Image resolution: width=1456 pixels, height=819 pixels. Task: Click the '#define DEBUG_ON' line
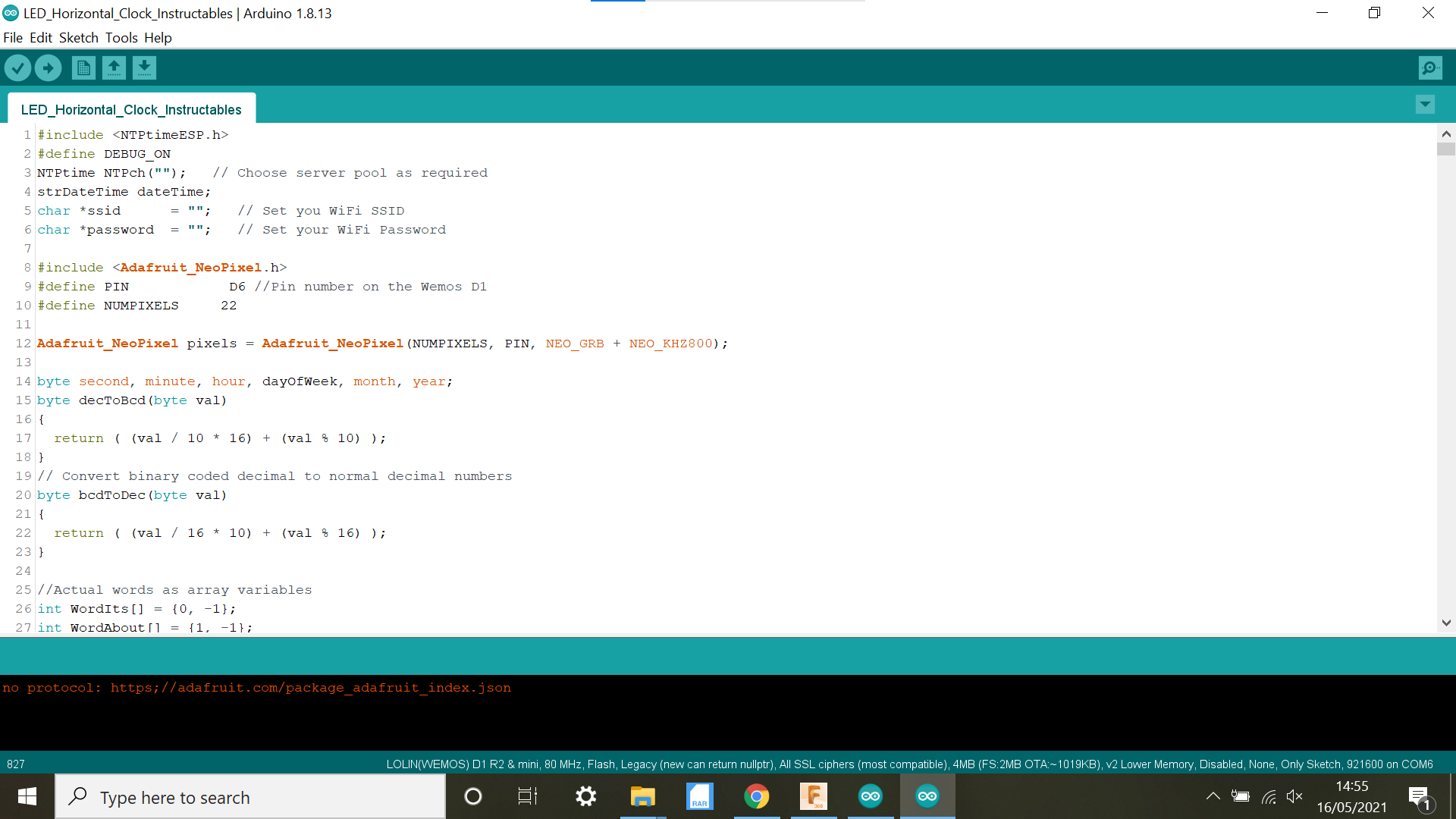[104, 154]
